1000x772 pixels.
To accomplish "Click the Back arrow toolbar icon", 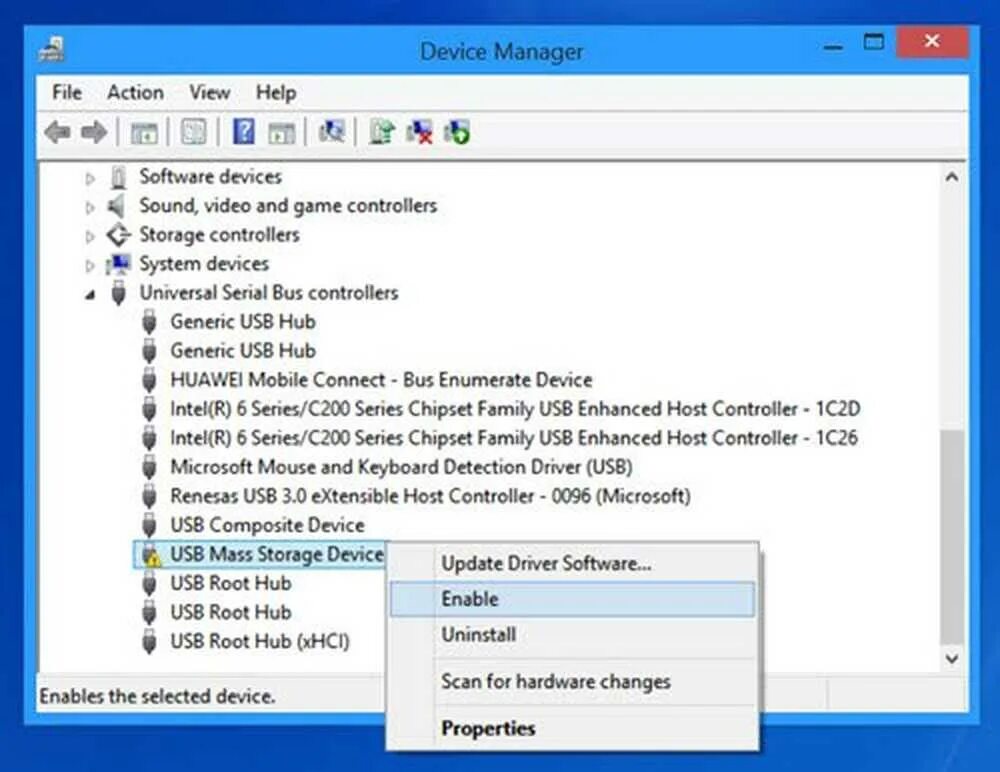I will pyautogui.click(x=57, y=133).
